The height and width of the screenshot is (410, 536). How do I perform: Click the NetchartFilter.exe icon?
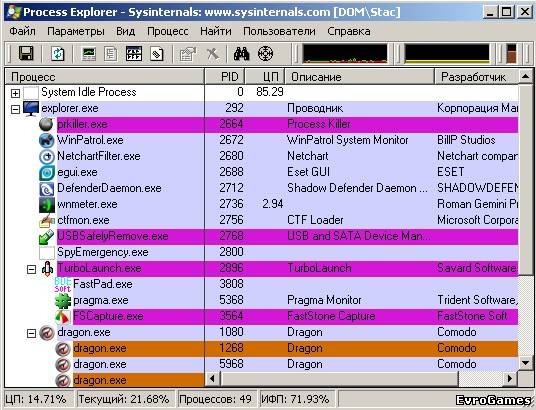(46, 157)
